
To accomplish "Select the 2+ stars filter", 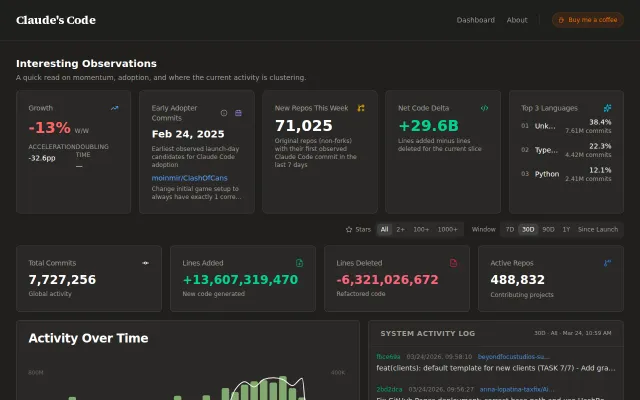I will click(x=400, y=229).
